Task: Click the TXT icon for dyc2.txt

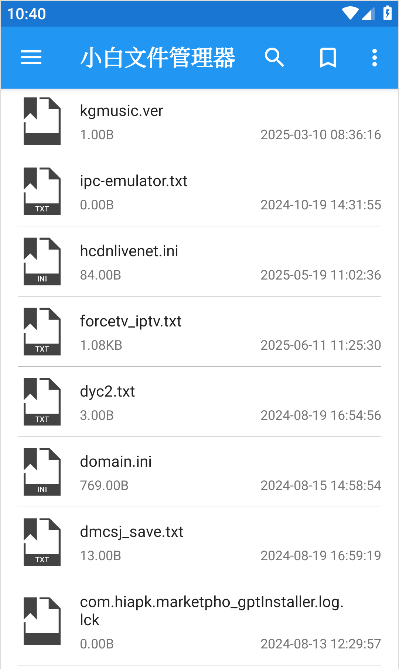Action: (x=42, y=402)
